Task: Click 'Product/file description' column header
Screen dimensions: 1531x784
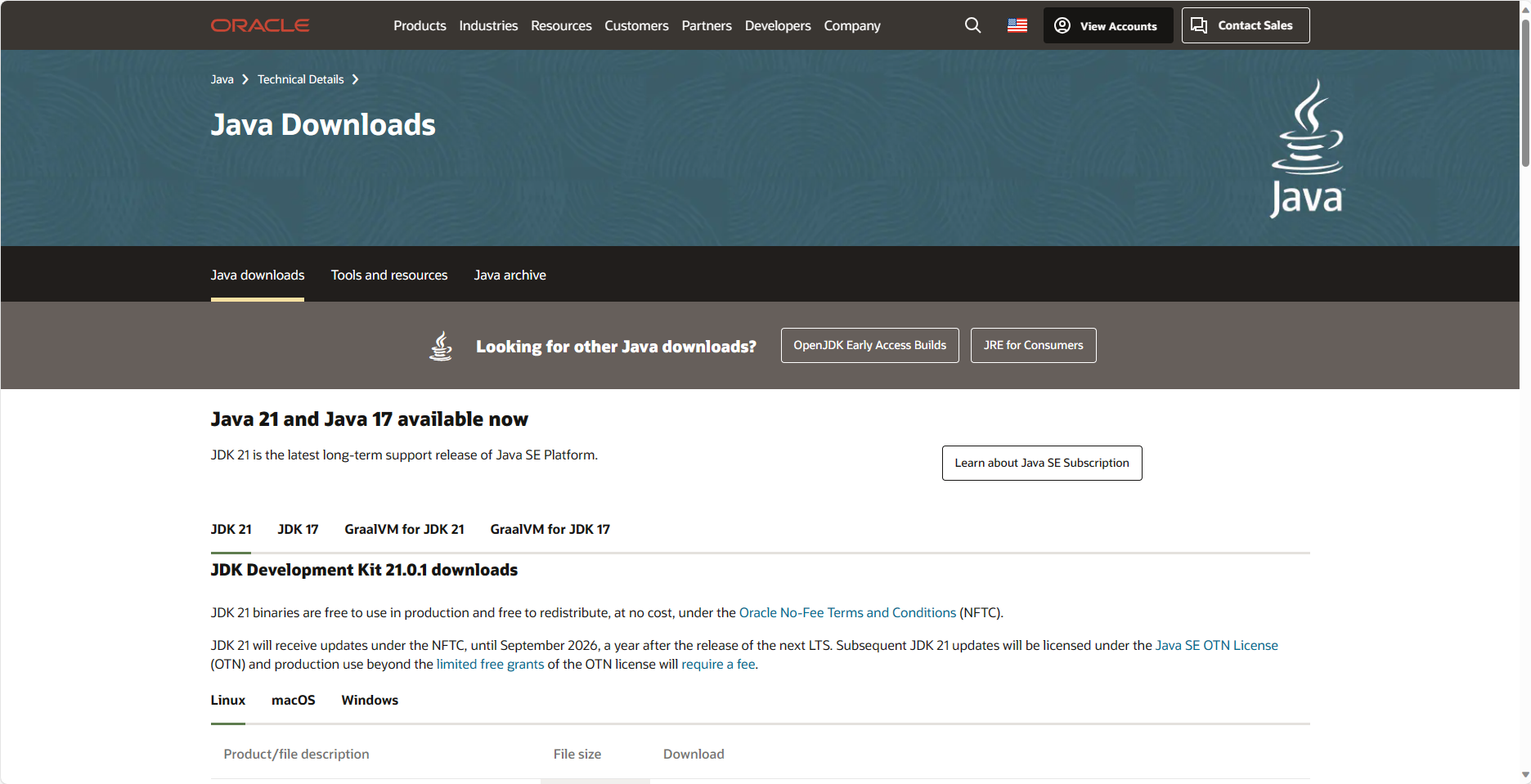Action: 296,754
